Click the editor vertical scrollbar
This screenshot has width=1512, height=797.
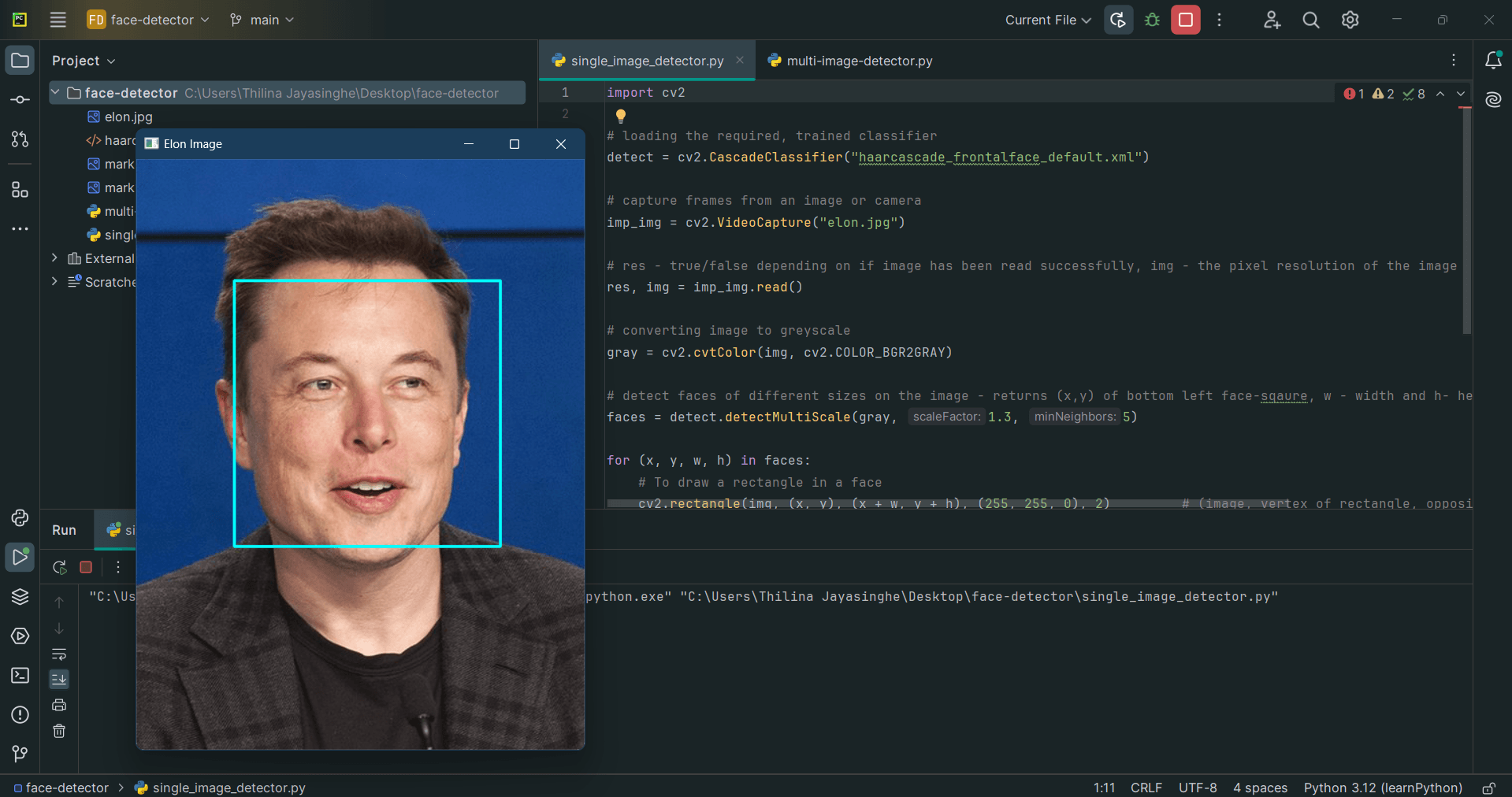[1466, 221]
